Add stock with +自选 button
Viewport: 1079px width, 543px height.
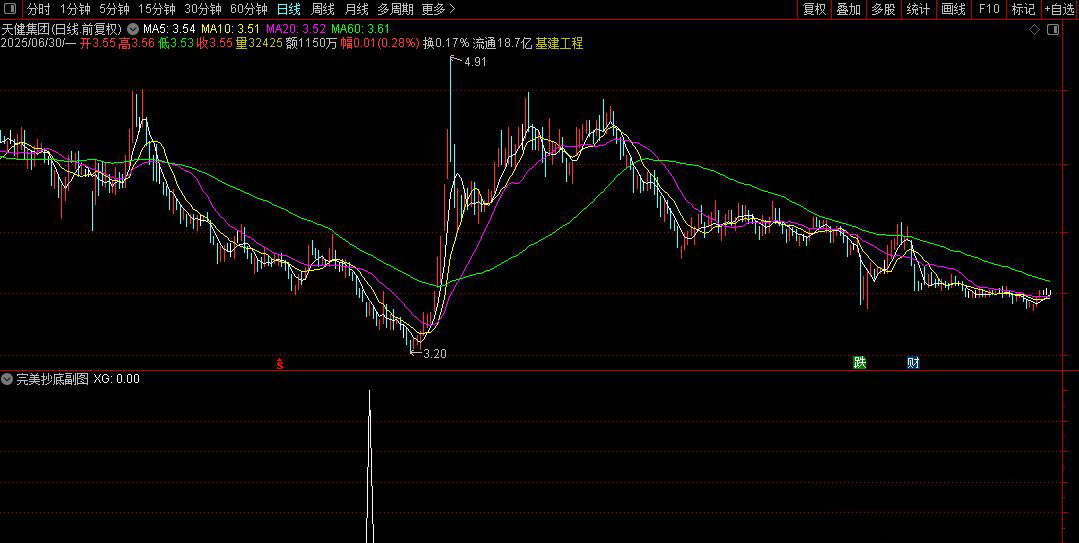1060,9
